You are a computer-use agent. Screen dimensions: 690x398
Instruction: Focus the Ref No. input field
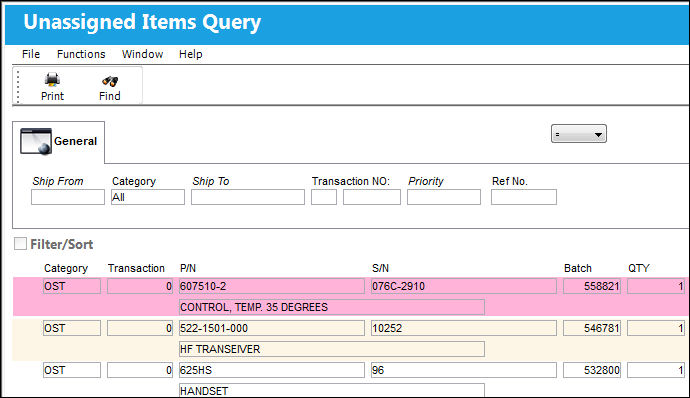[524, 197]
